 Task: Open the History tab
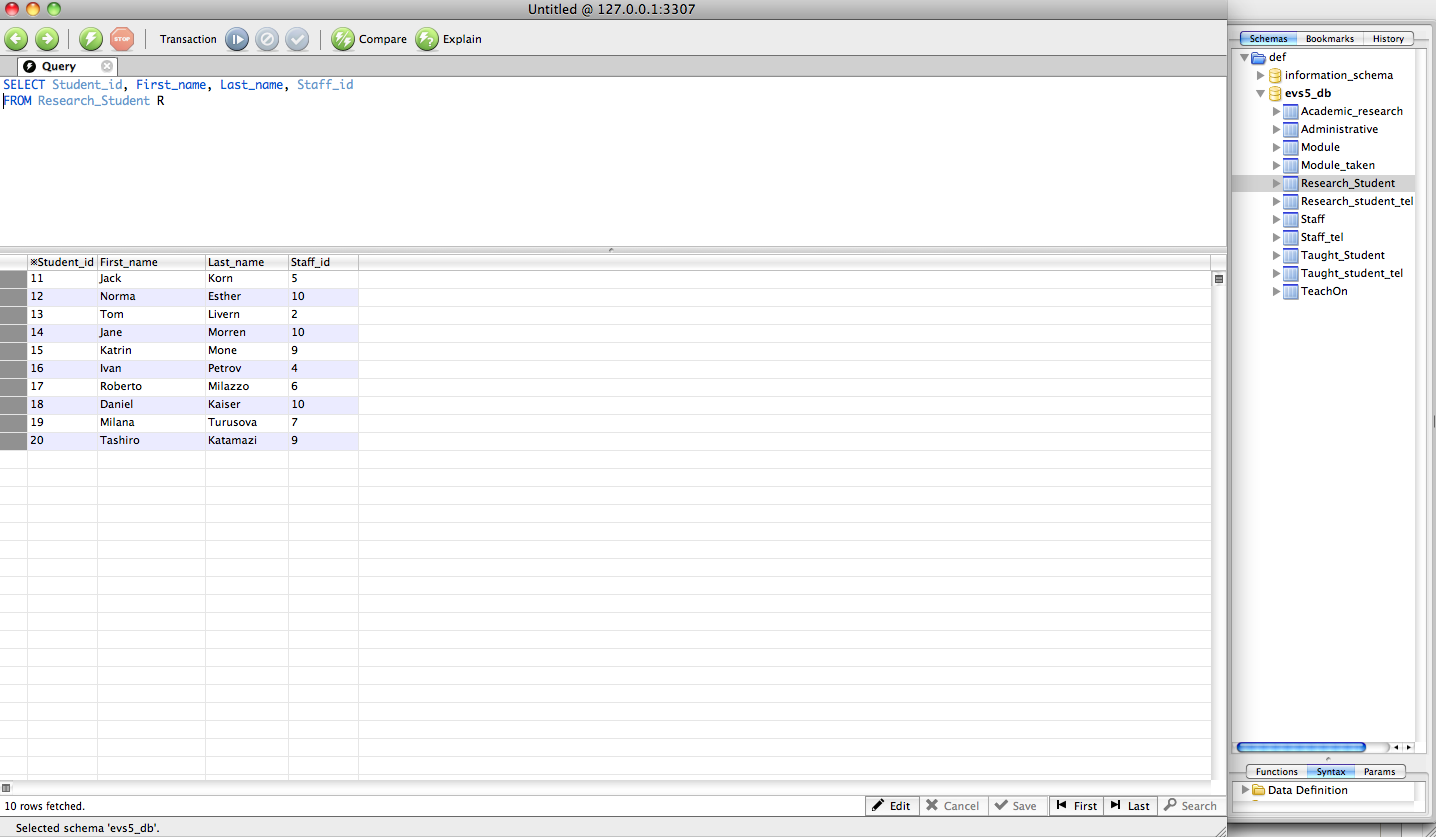(x=1387, y=39)
